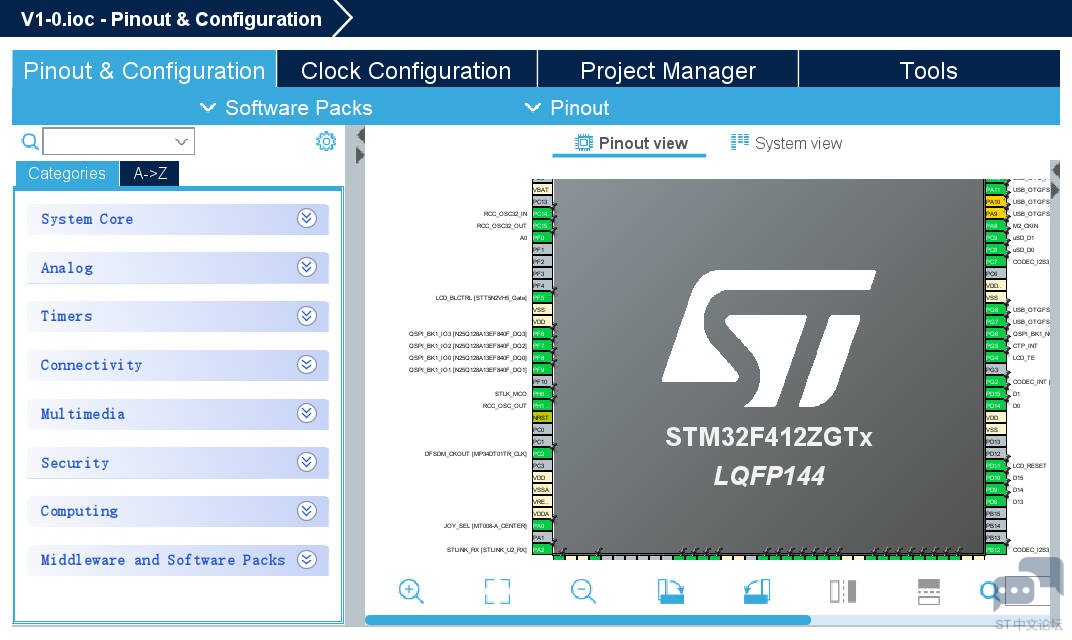
Task: Open the Project Manager tab
Action: [x=668, y=70]
